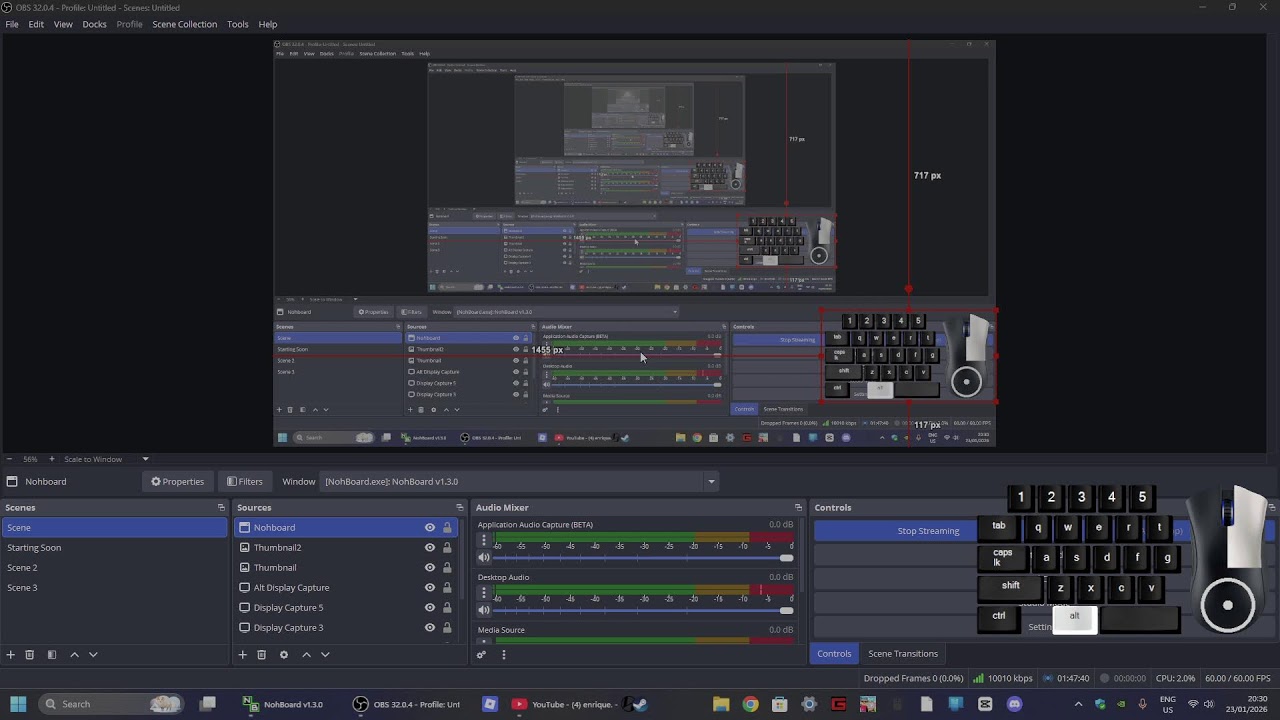
Task: Move the source down with the Sources down arrow
Action: coord(325,655)
